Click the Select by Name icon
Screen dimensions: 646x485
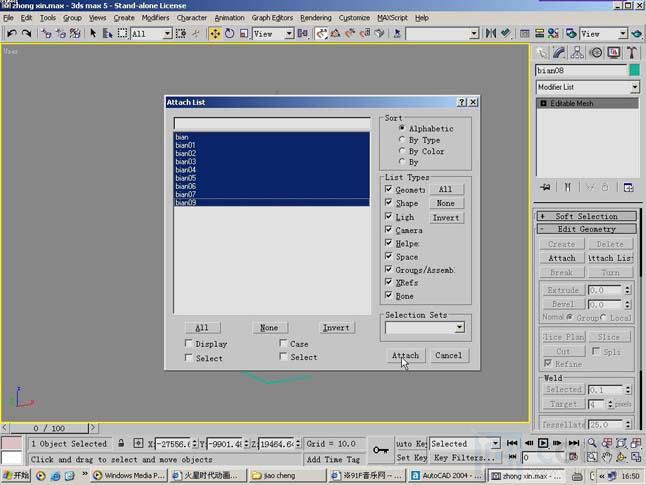108,33
